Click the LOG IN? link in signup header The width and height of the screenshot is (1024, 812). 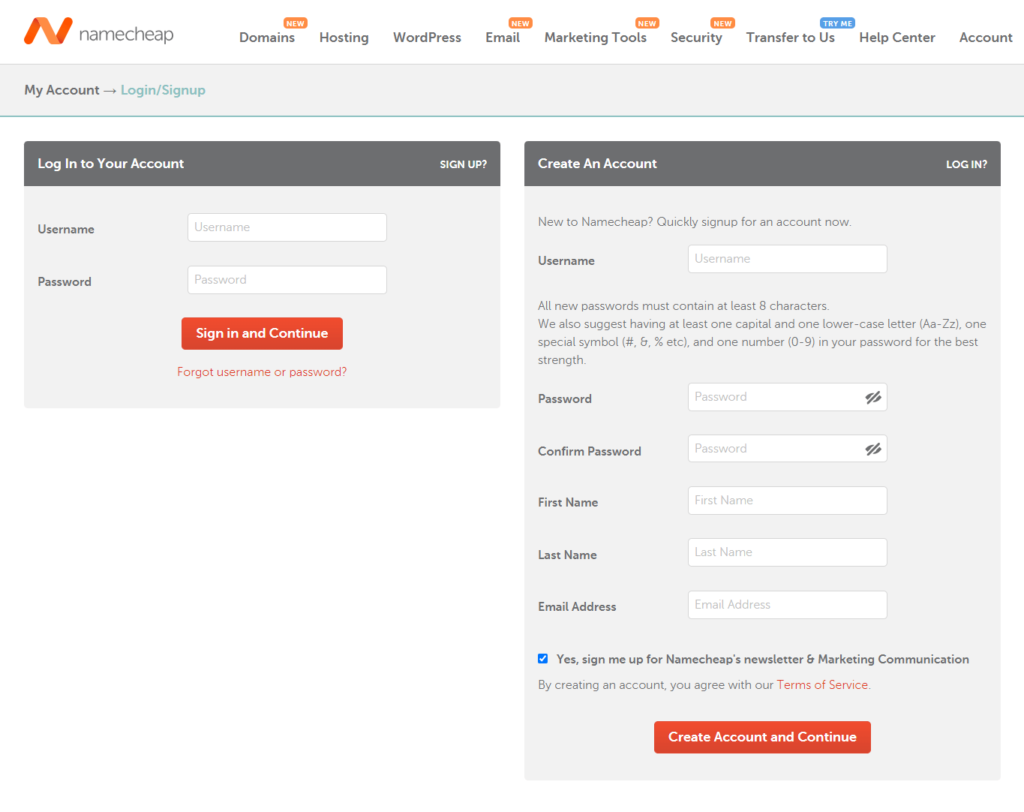[967, 164]
